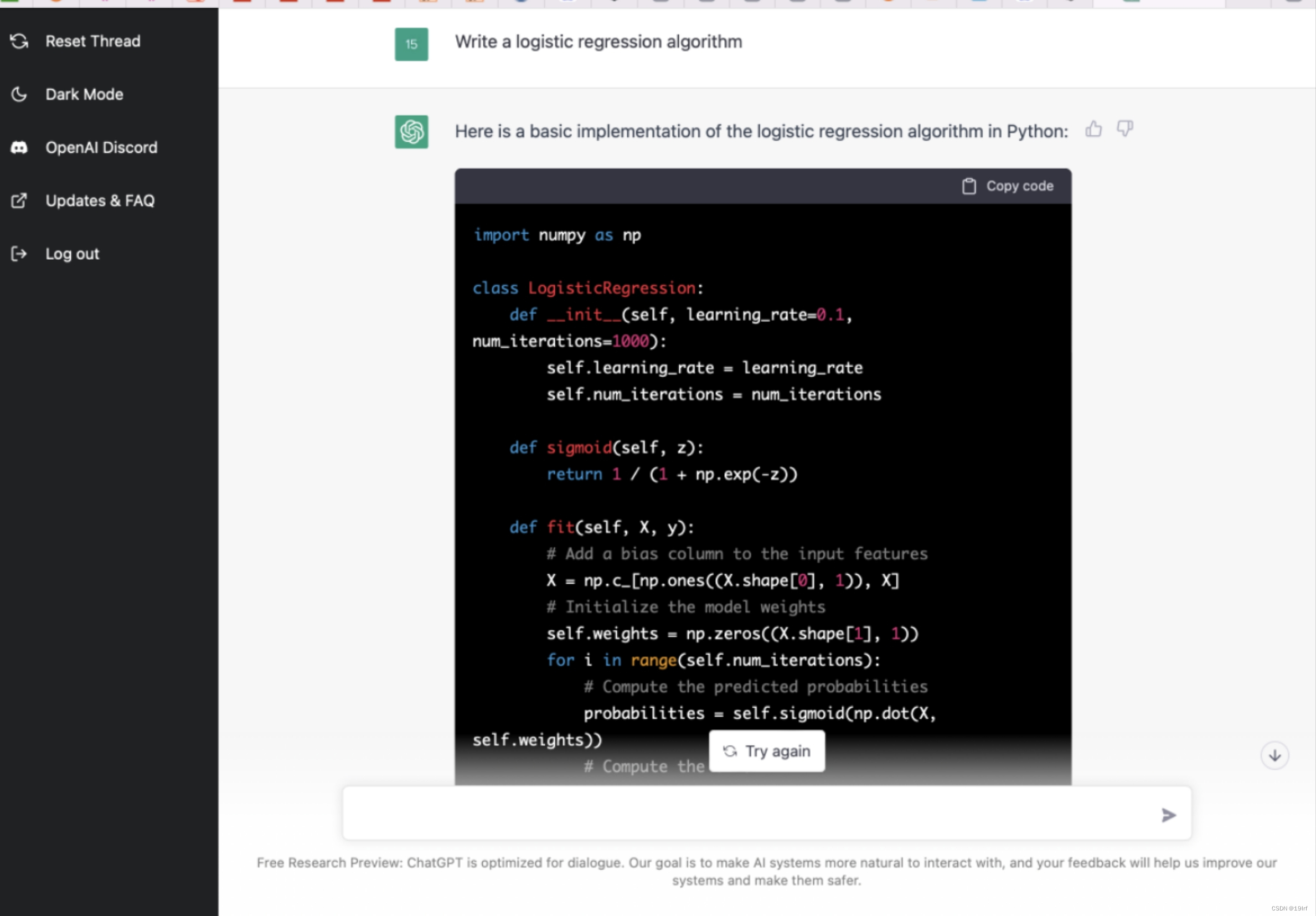This screenshot has height=916, width=1316.
Task: Click Copy code text
Action: pyautogui.click(x=1020, y=186)
